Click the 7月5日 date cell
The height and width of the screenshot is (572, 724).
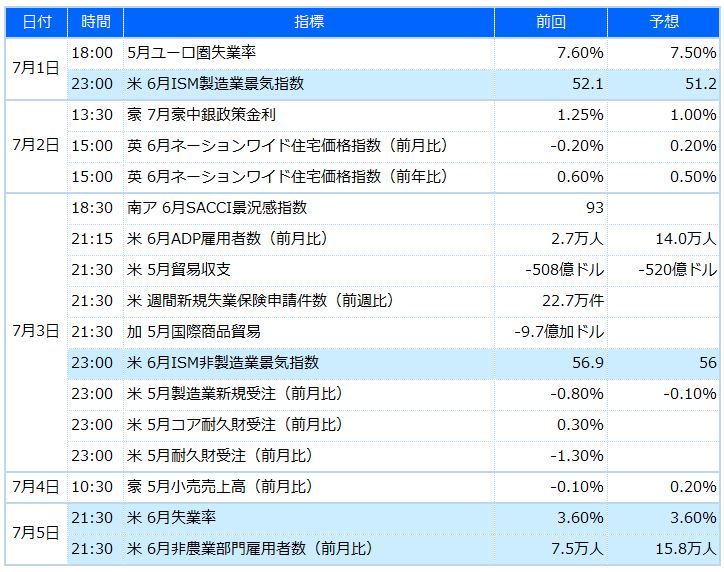pos(36,533)
